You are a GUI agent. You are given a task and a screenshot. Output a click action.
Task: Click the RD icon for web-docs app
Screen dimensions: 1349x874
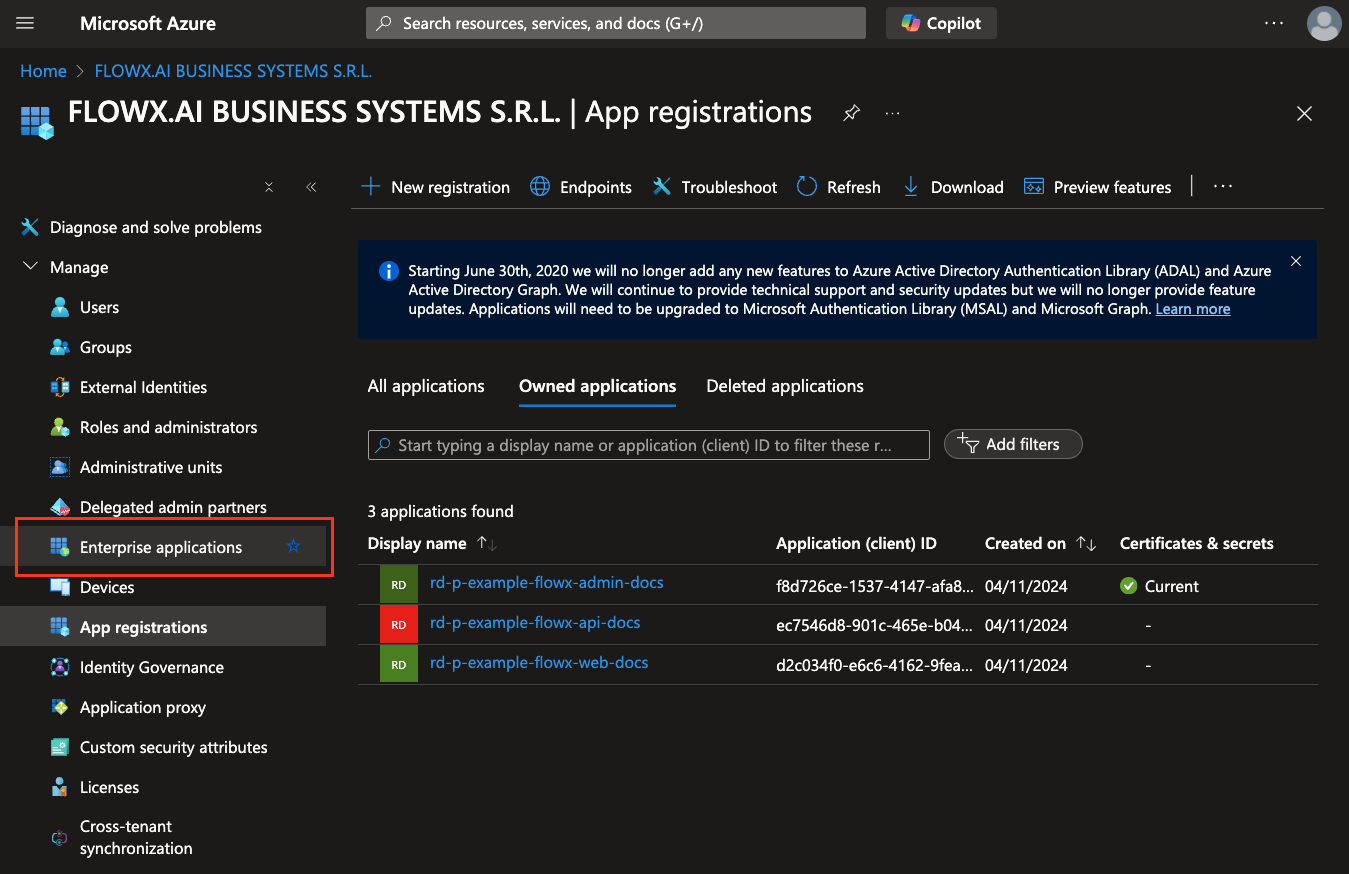(x=398, y=665)
